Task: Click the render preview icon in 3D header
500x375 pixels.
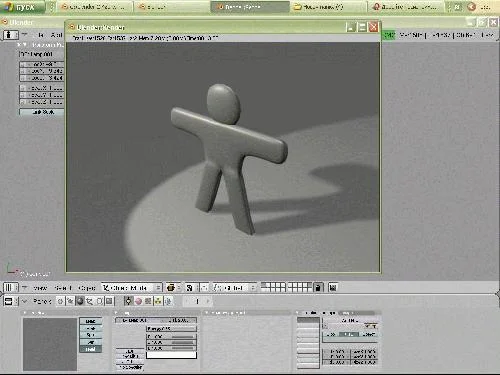Action: 333,287
